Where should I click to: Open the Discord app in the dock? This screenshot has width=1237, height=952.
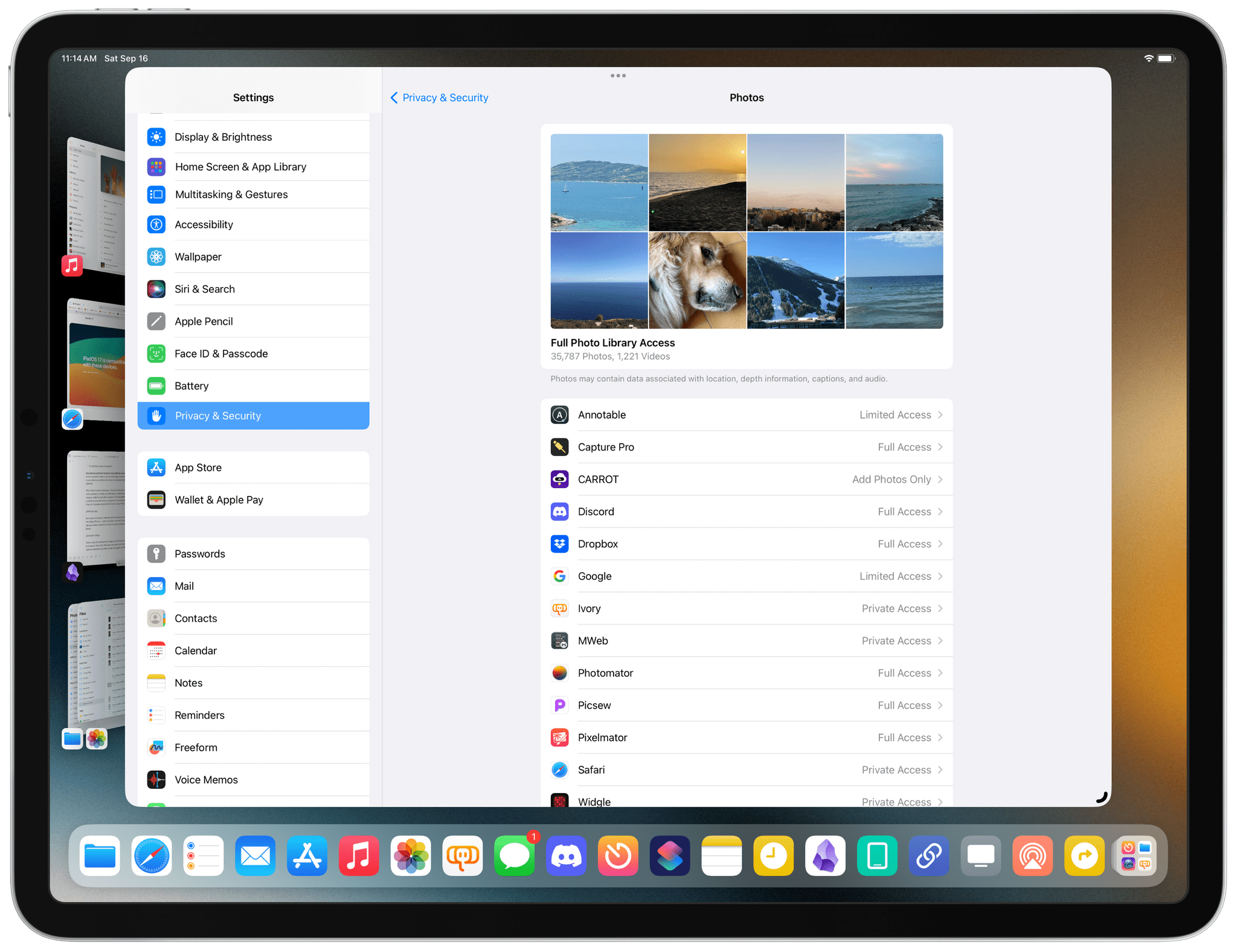(567, 856)
